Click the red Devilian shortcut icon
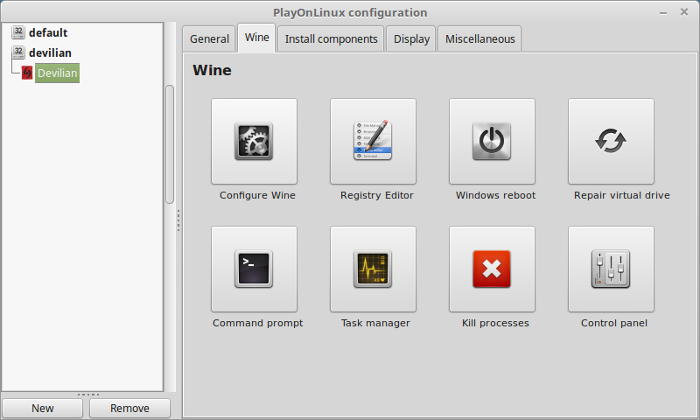The width and height of the screenshot is (700, 420). click(x=27, y=73)
